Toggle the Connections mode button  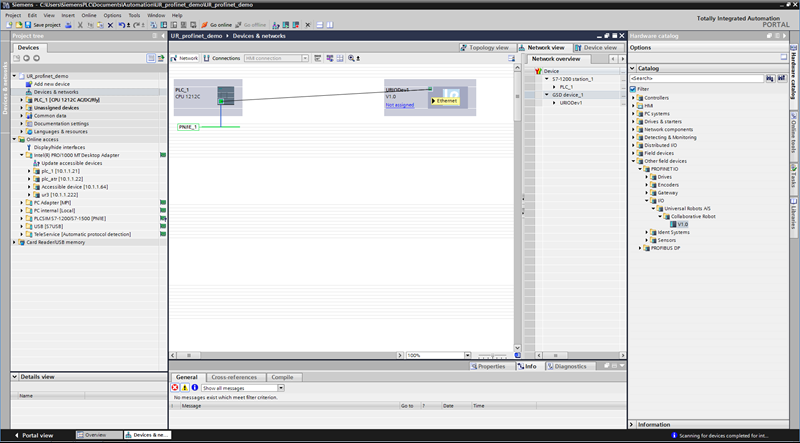(x=222, y=58)
